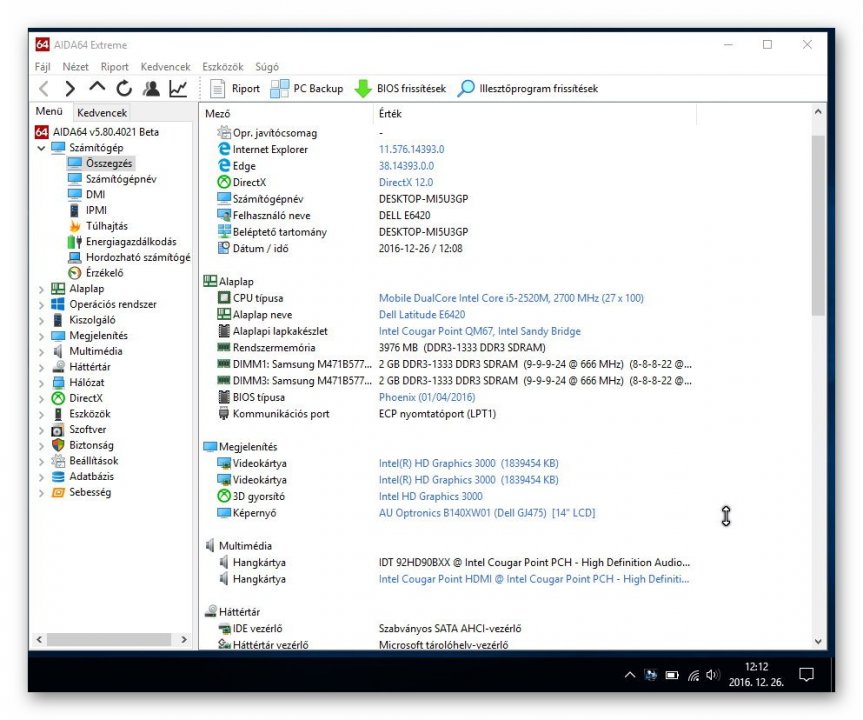Open the Dell Latitude E6420 link

click(422, 314)
